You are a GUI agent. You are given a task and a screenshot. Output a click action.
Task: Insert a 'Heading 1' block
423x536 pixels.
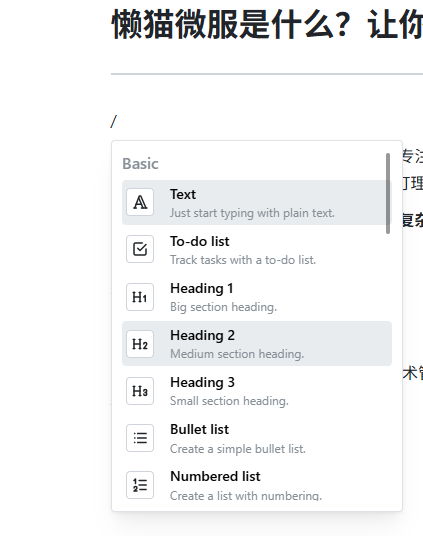pos(257,297)
